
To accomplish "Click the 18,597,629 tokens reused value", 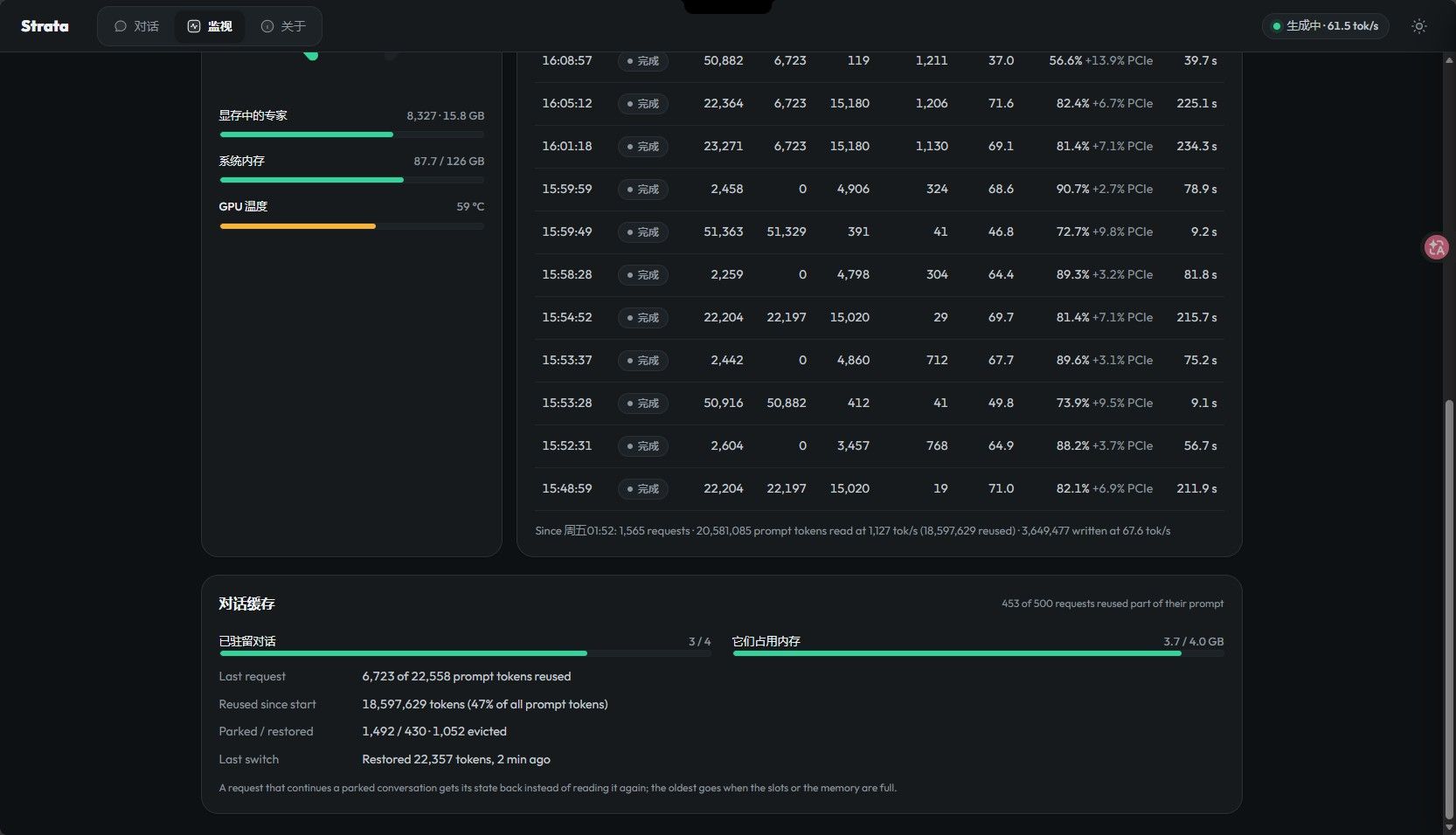I will pyautogui.click(x=484, y=704).
